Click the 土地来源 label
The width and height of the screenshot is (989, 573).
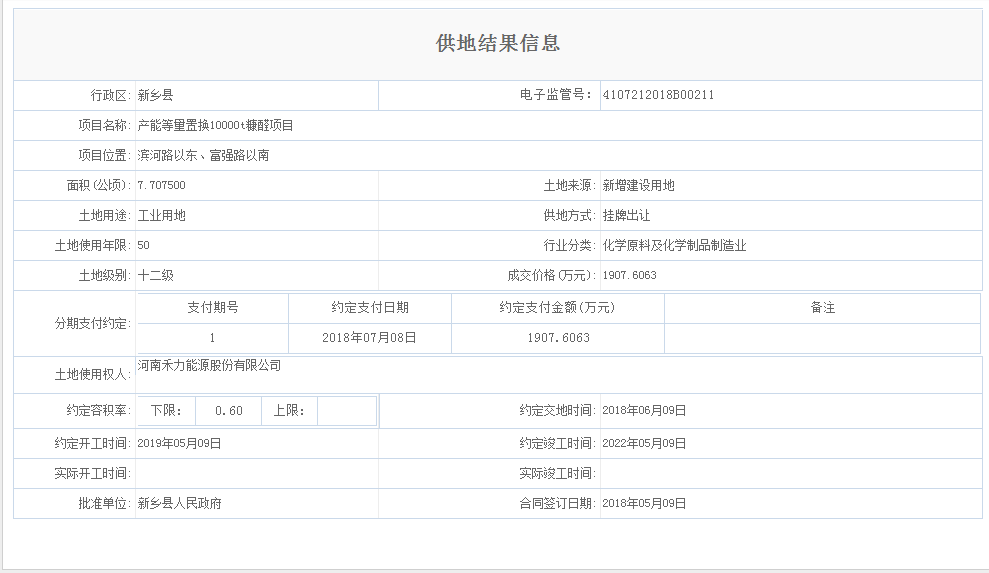[x=570, y=185]
